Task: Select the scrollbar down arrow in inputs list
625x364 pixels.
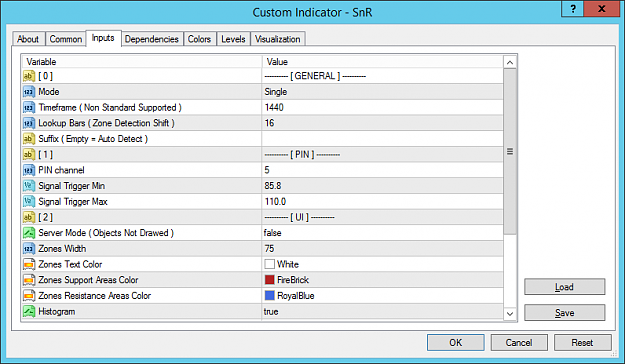Action: click(x=510, y=314)
